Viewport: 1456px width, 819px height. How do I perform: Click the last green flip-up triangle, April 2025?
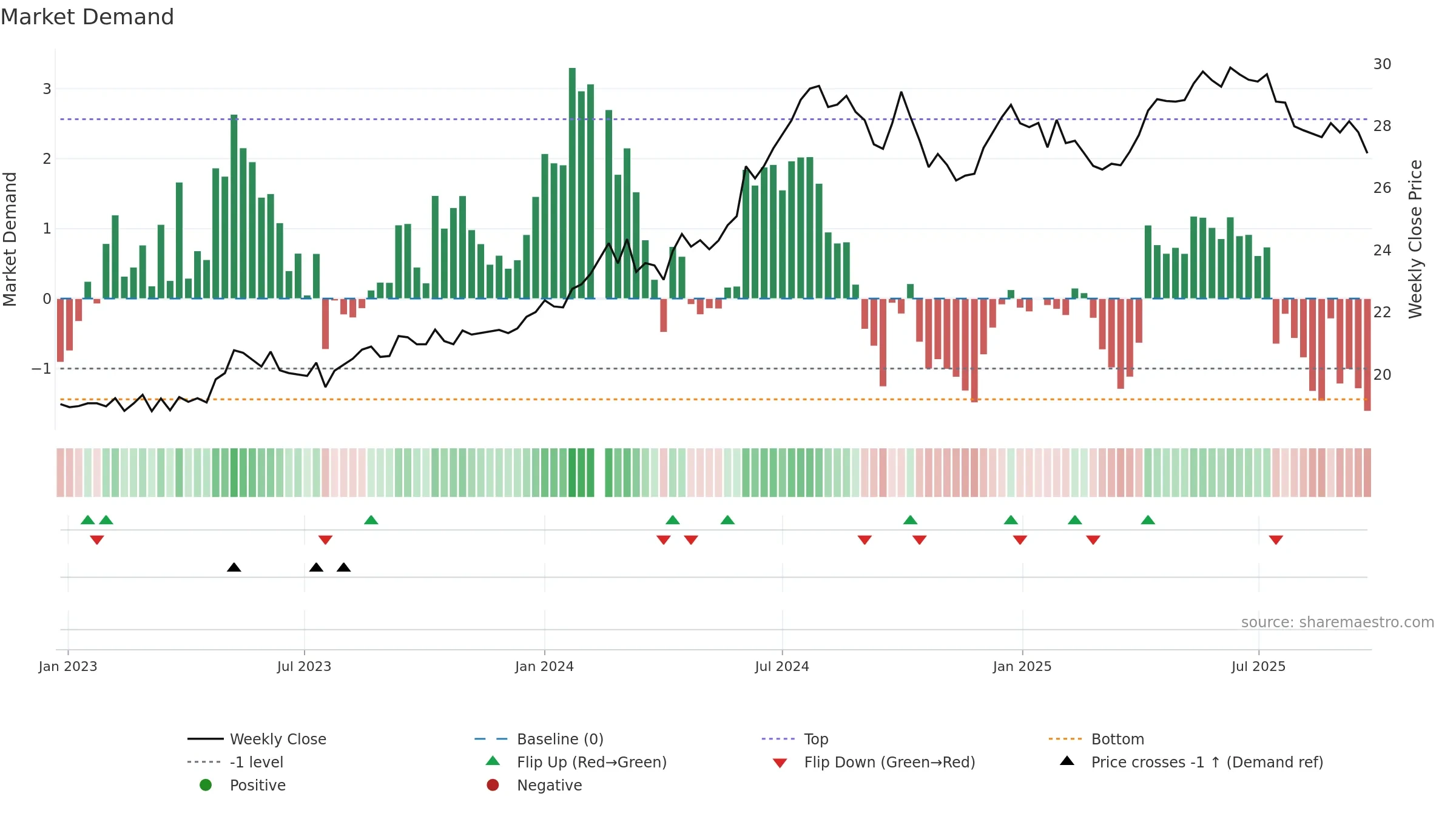pos(1148,520)
